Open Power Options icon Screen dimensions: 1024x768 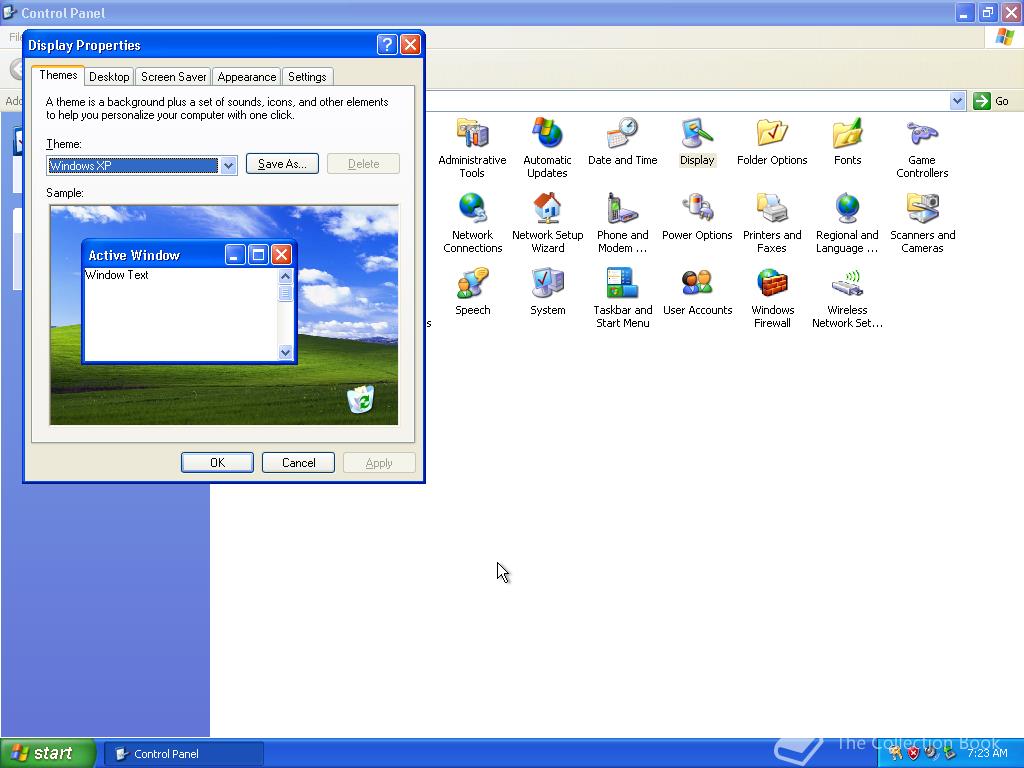(x=697, y=208)
